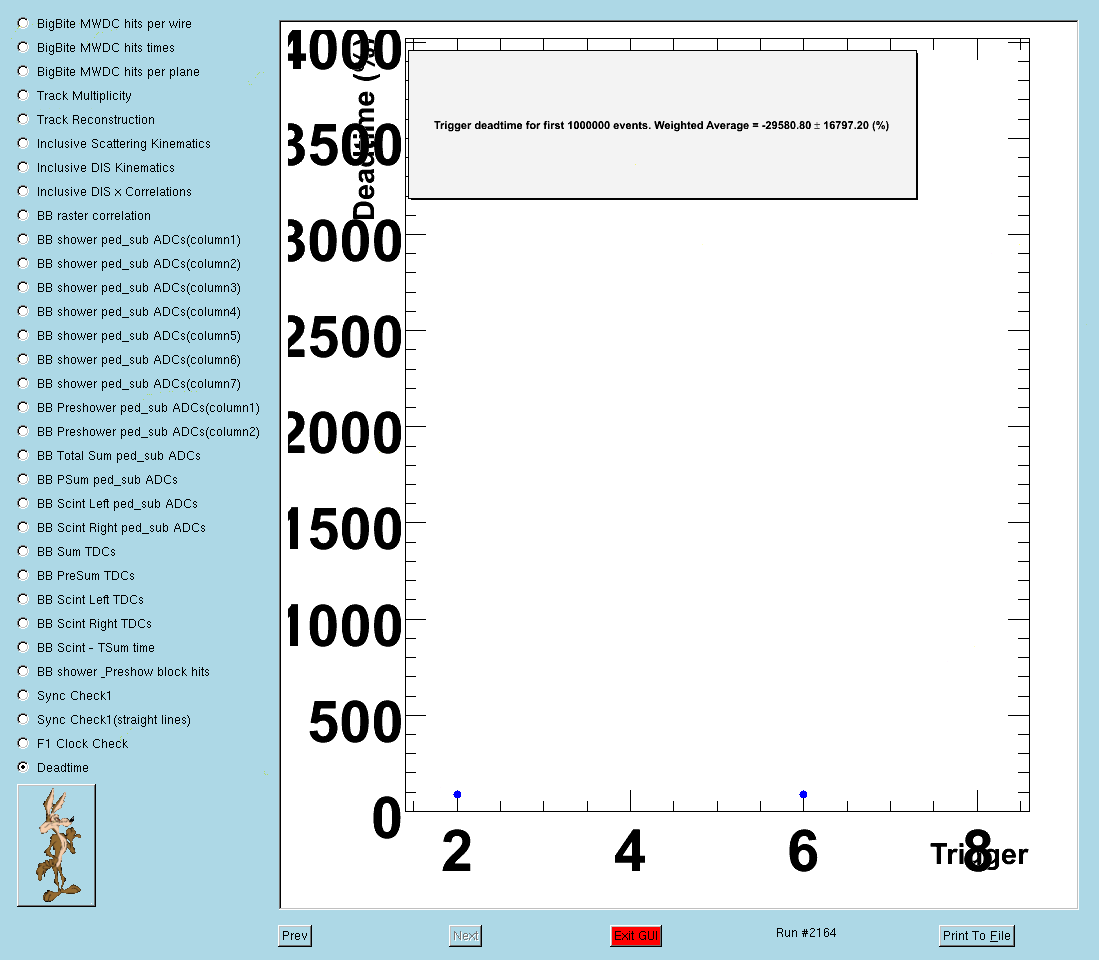Click the greyed Next button
The width and height of the screenshot is (1099, 960).
point(465,935)
